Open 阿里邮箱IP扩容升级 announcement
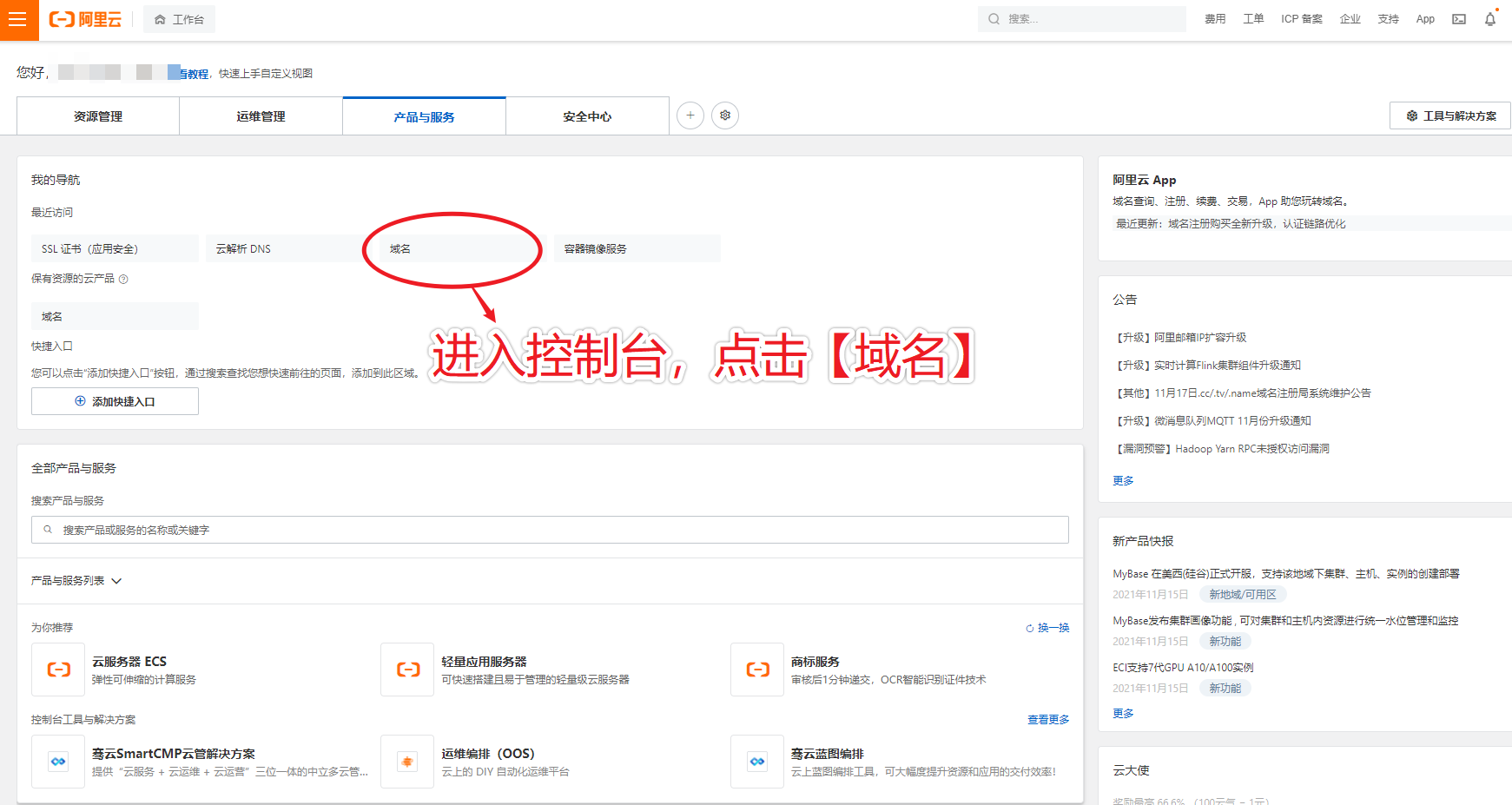The height and width of the screenshot is (805, 1512). [1179, 338]
